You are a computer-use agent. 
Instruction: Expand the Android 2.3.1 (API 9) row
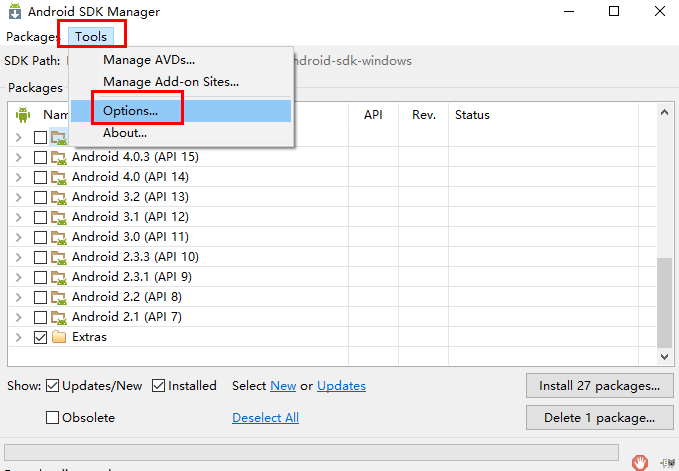click(19, 277)
